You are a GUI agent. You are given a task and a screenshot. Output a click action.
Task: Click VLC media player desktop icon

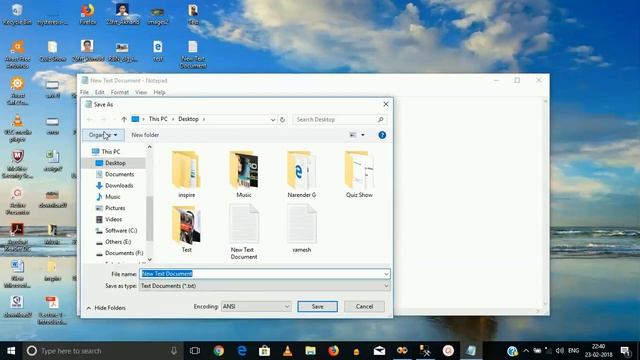(17, 128)
